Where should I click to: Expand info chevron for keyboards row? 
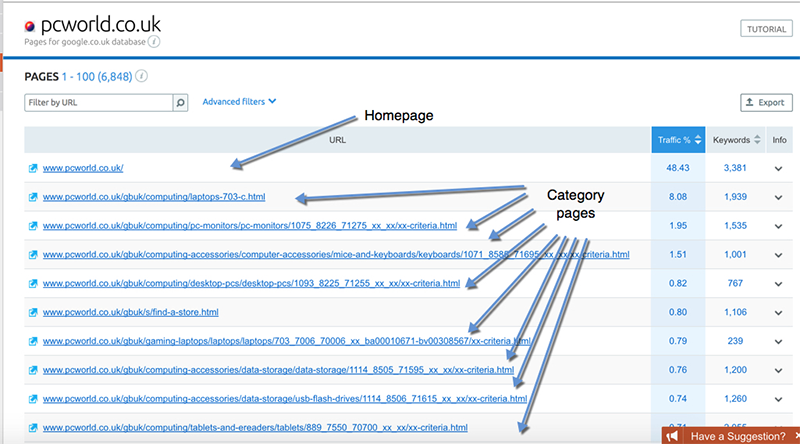coord(778,255)
